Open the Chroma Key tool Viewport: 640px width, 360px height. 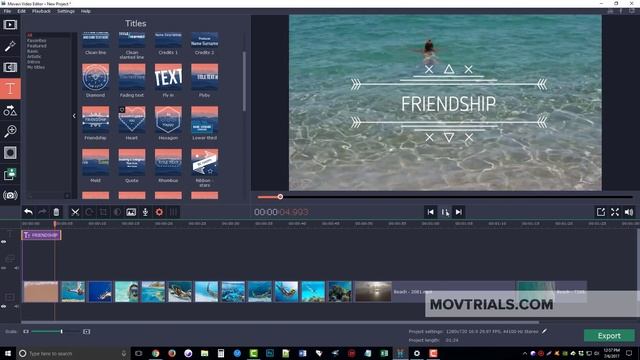tap(10, 174)
